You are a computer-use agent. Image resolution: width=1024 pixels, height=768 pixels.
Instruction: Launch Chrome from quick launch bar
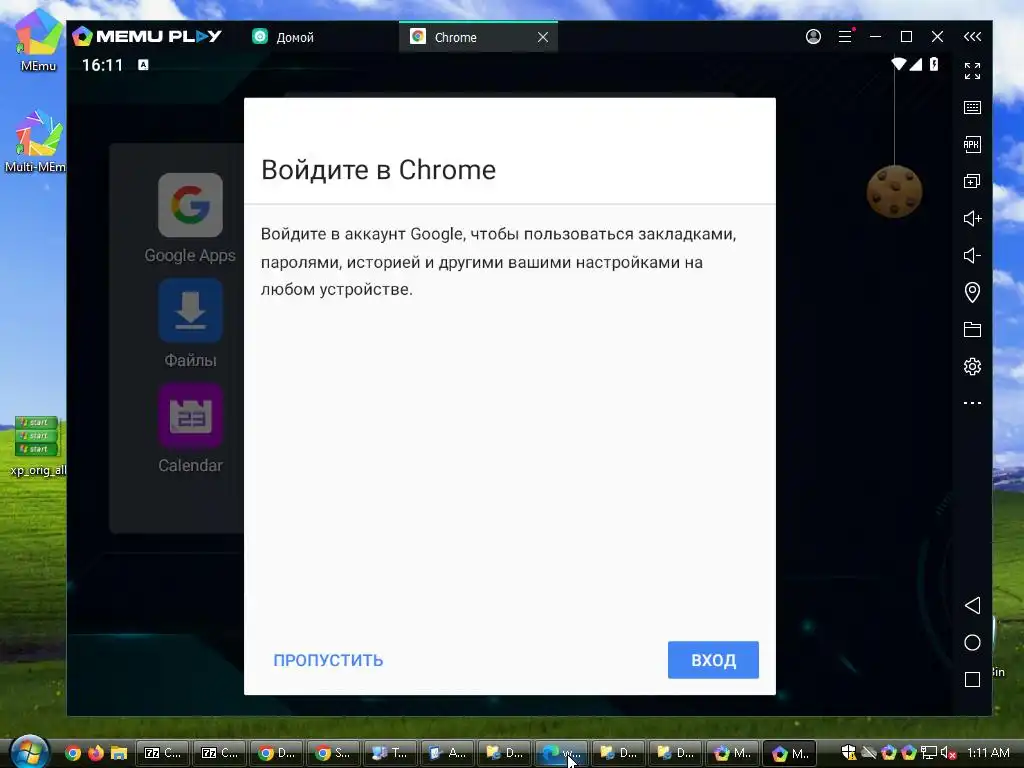(x=73, y=753)
